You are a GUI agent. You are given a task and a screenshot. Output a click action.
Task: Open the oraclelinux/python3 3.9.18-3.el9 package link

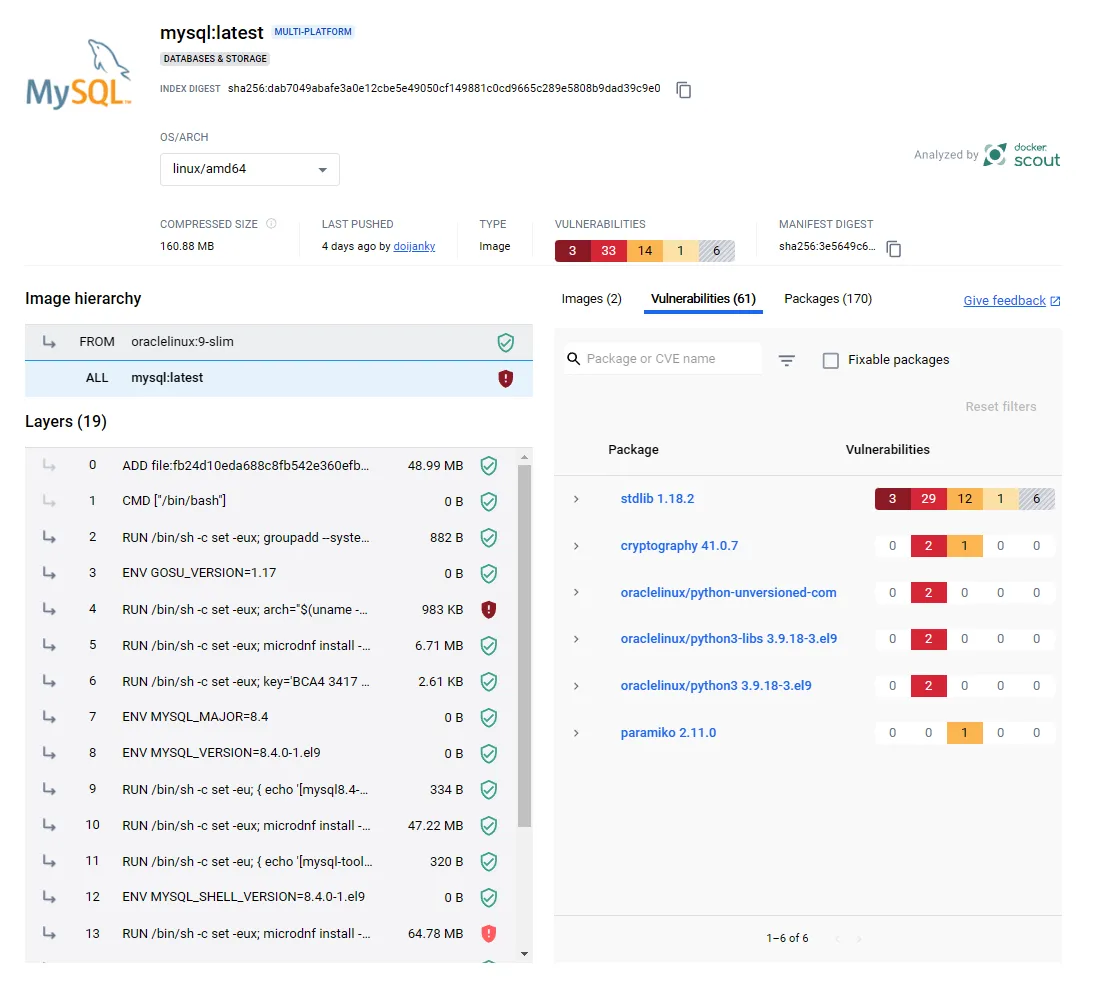(716, 686)
